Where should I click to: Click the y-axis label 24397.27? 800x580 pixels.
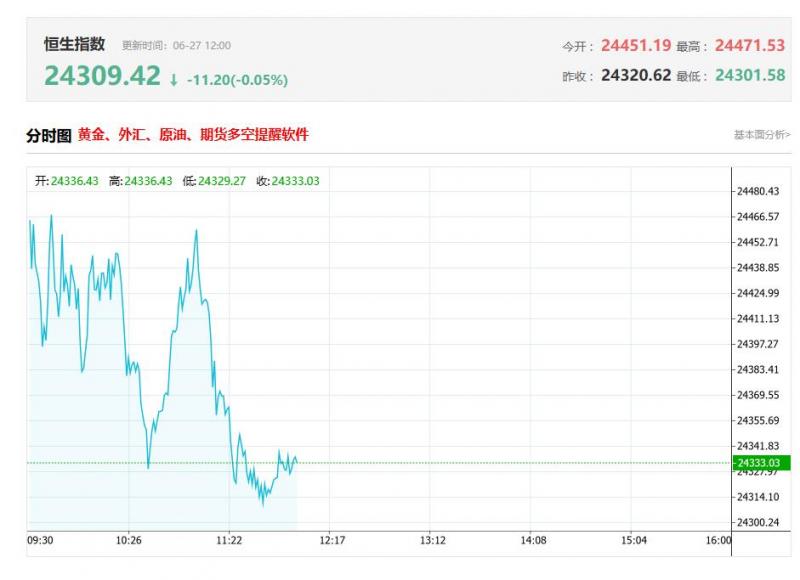point(758,344)
